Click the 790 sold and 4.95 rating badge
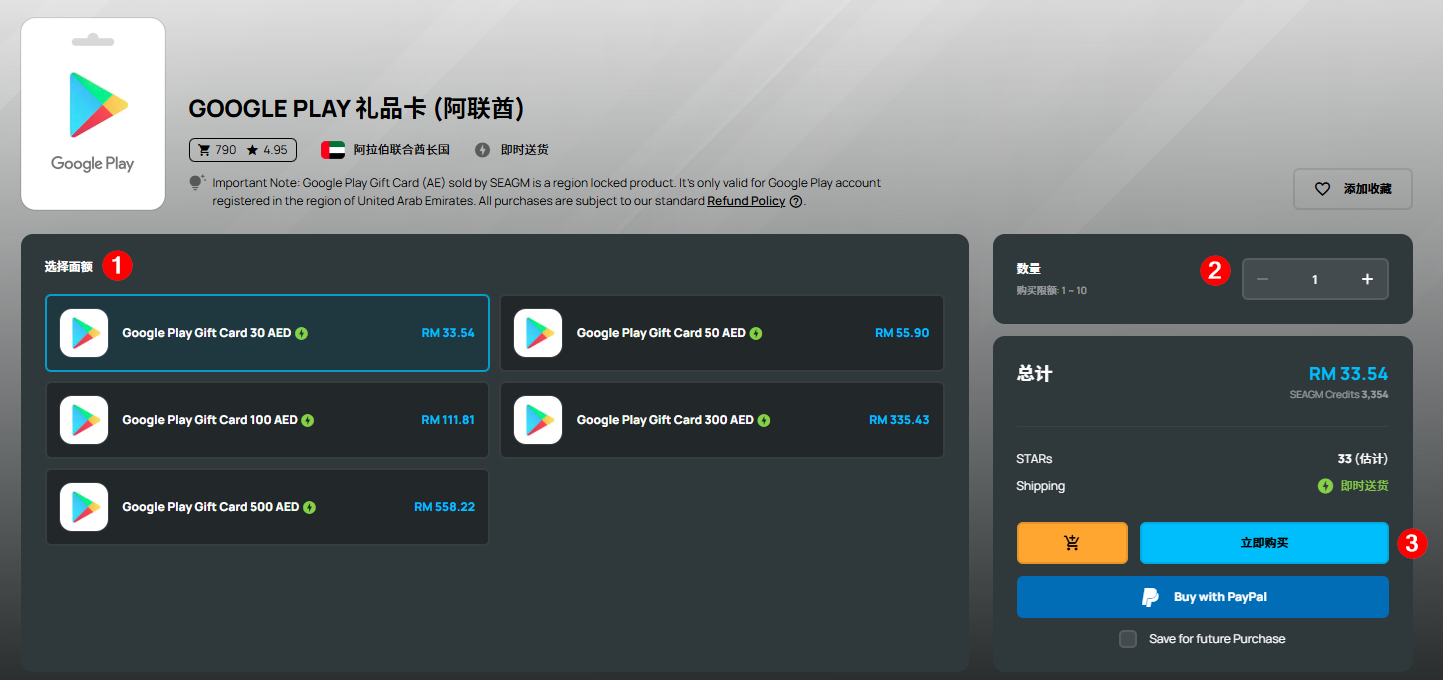 pyautogui.click(x=243, y=150)
